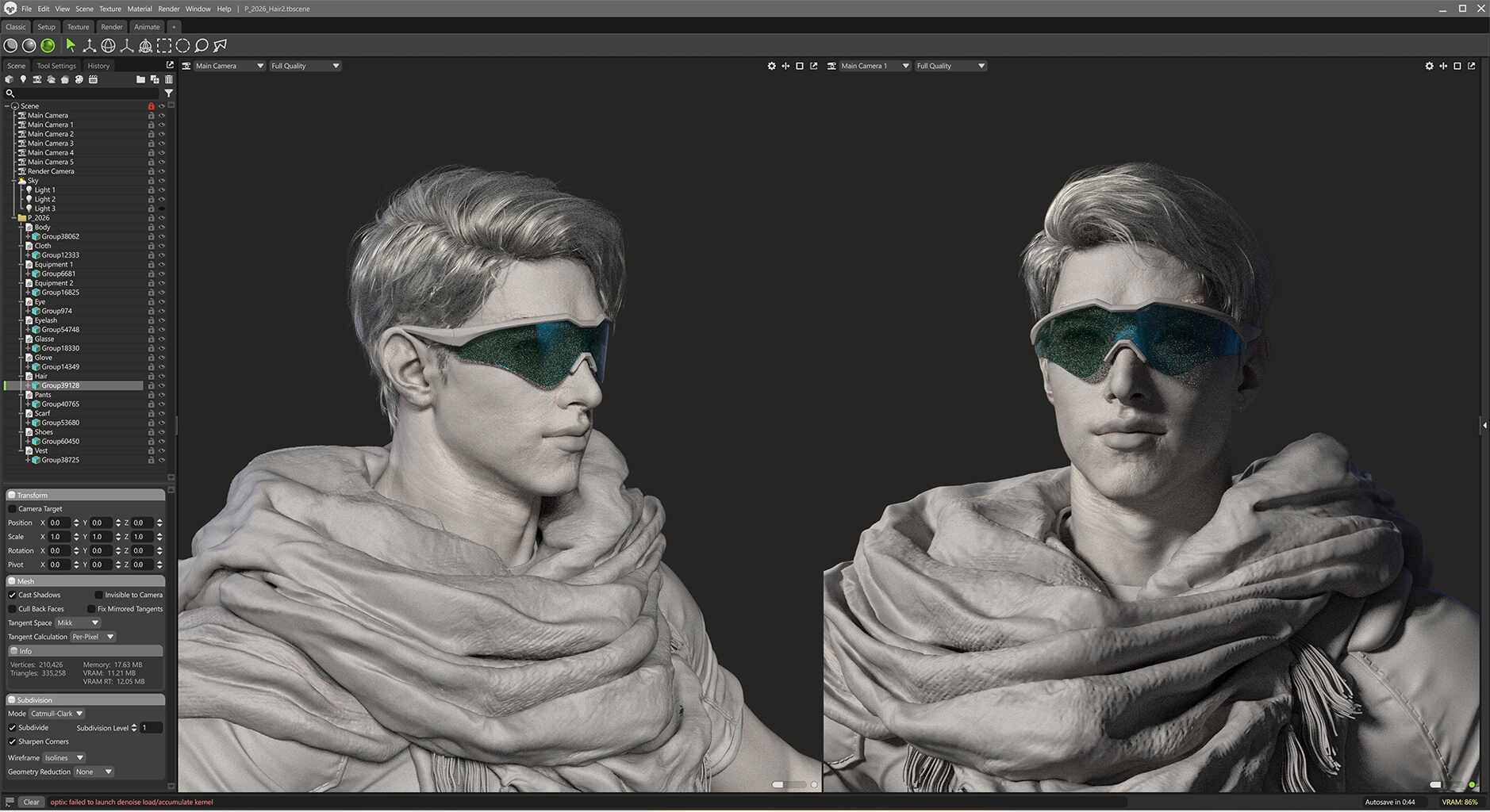Open the Subdivision Mode Catmull-Clark dropdown
Viewport: 1490px width, 812px height.
(56, 714)
